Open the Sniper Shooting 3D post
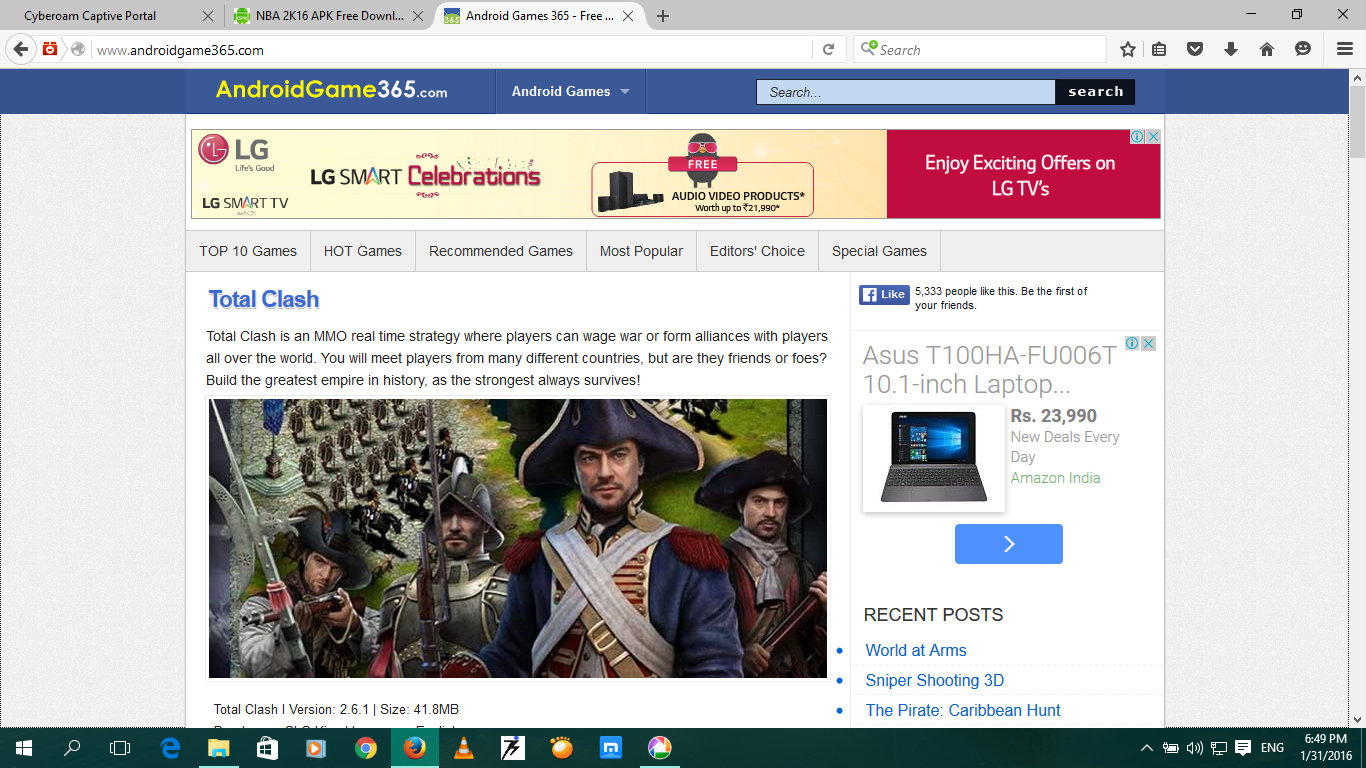This screenshot has height=768, width=1366. tap(935, 680)
